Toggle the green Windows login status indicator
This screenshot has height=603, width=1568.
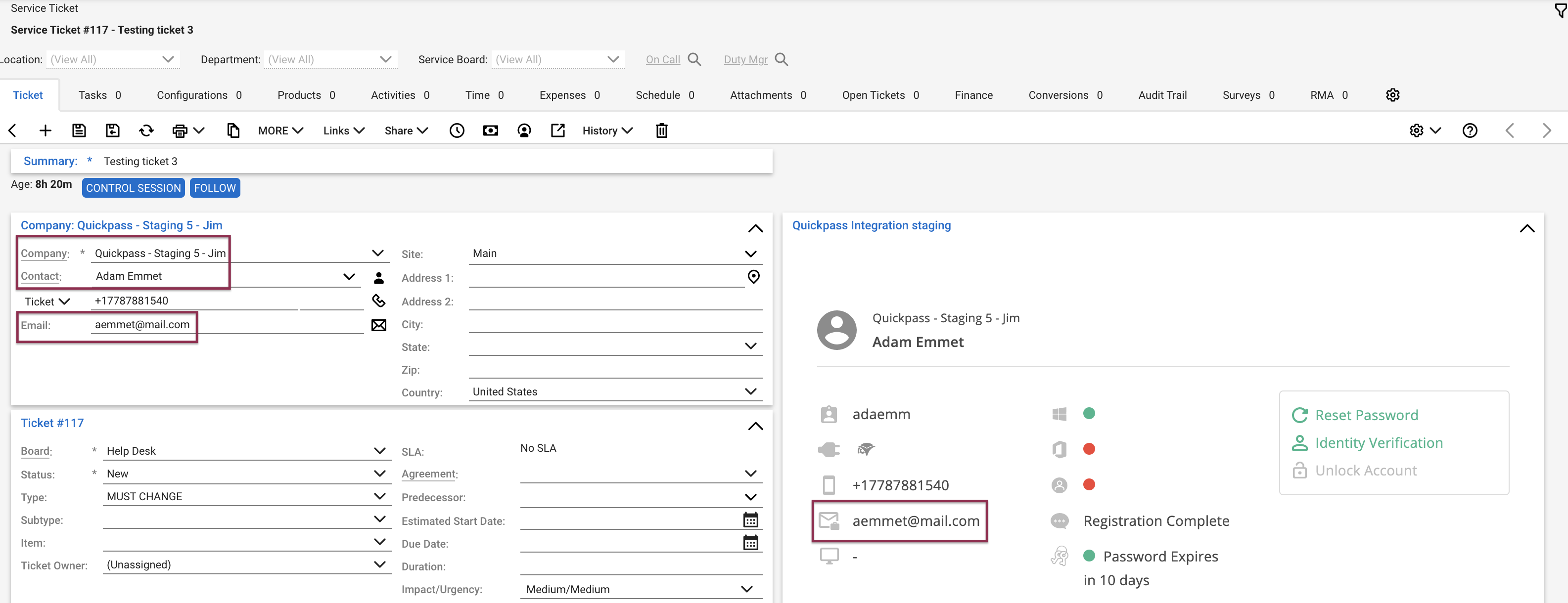pyautogui.click(x=1090, y=413)
